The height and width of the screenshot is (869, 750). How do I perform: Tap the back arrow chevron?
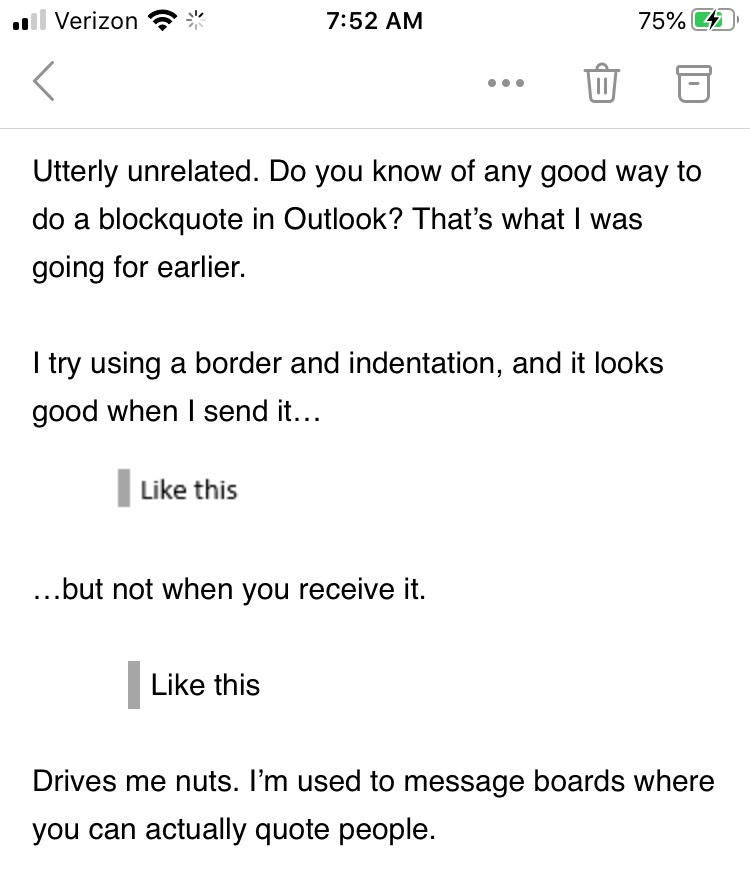coord(44,81)
